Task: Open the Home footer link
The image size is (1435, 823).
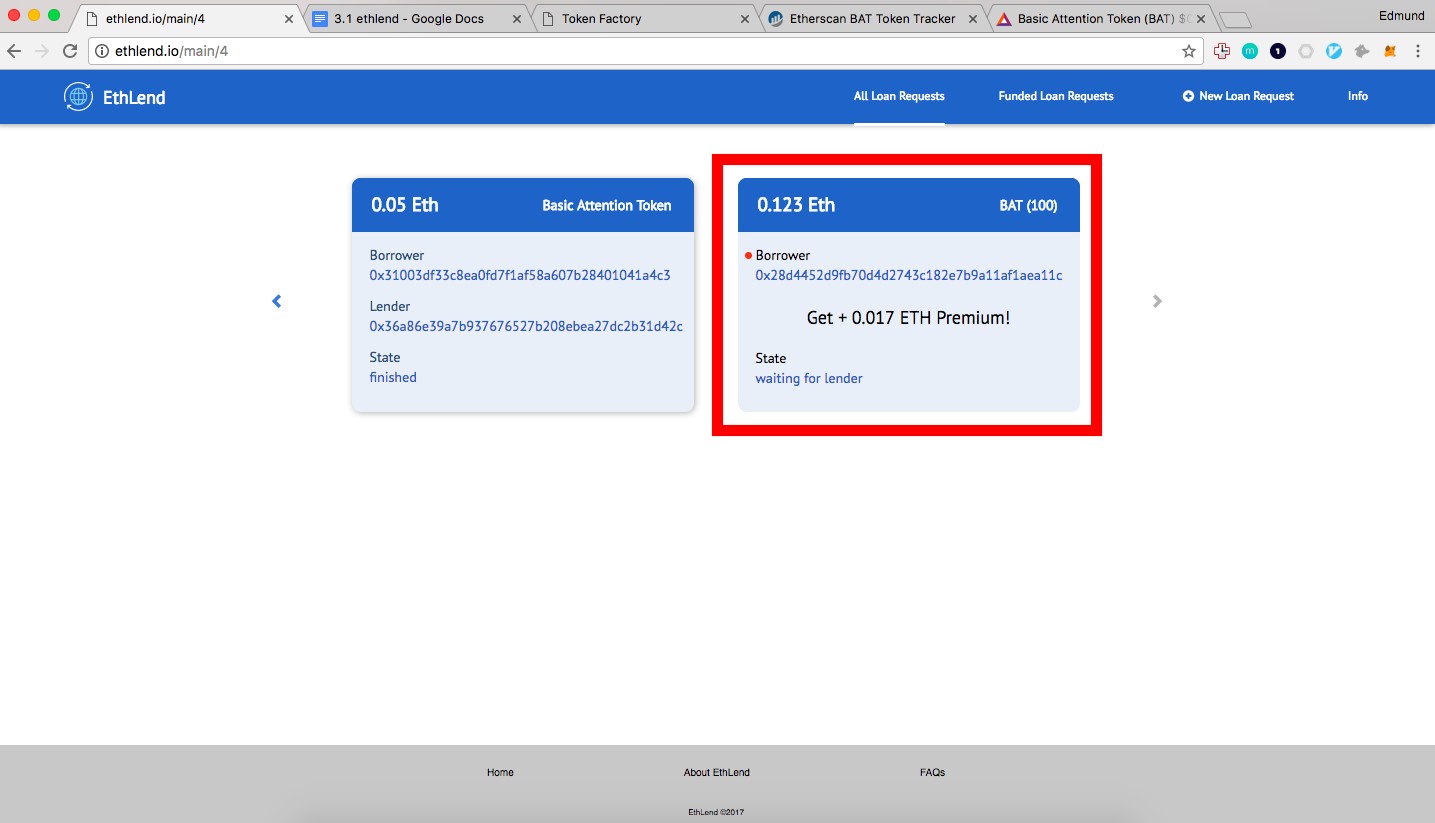Action: (x=500, y=772)
